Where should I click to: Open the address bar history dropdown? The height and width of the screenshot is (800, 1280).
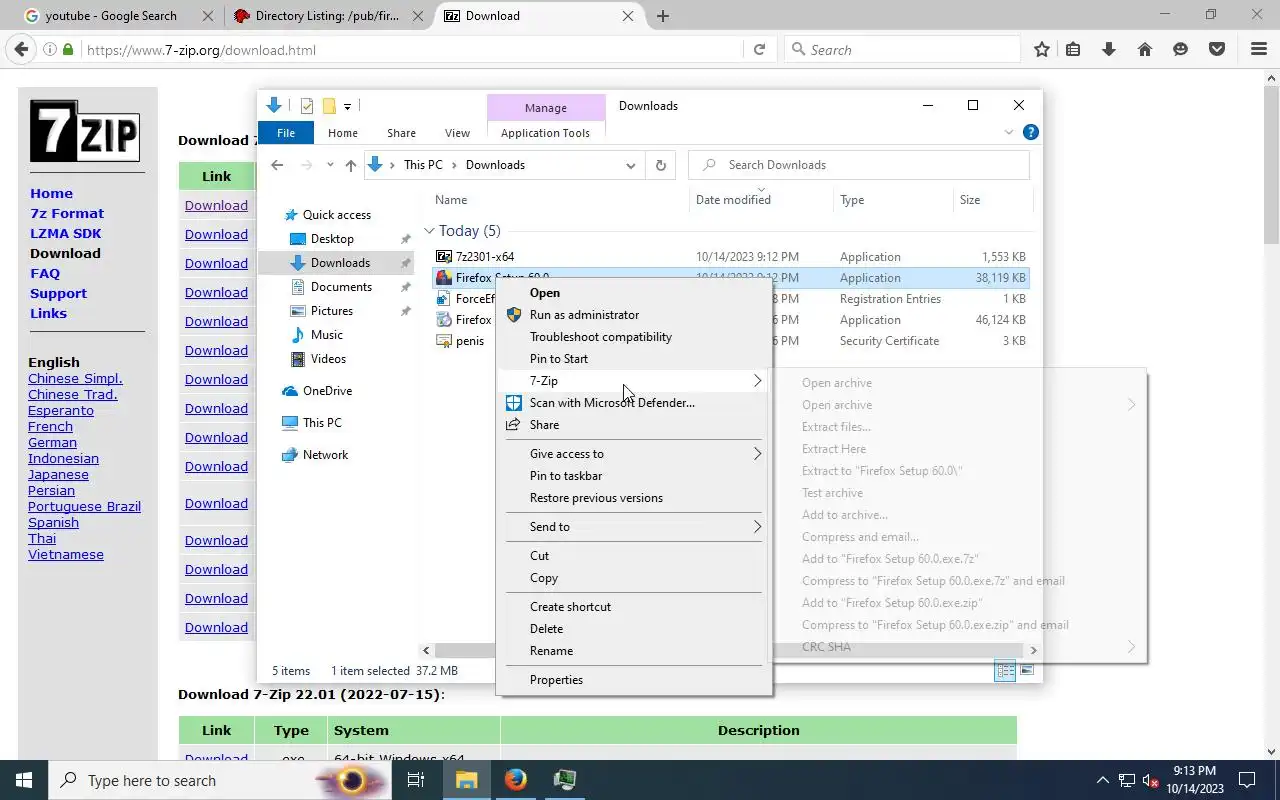click(x=630, y=165)
